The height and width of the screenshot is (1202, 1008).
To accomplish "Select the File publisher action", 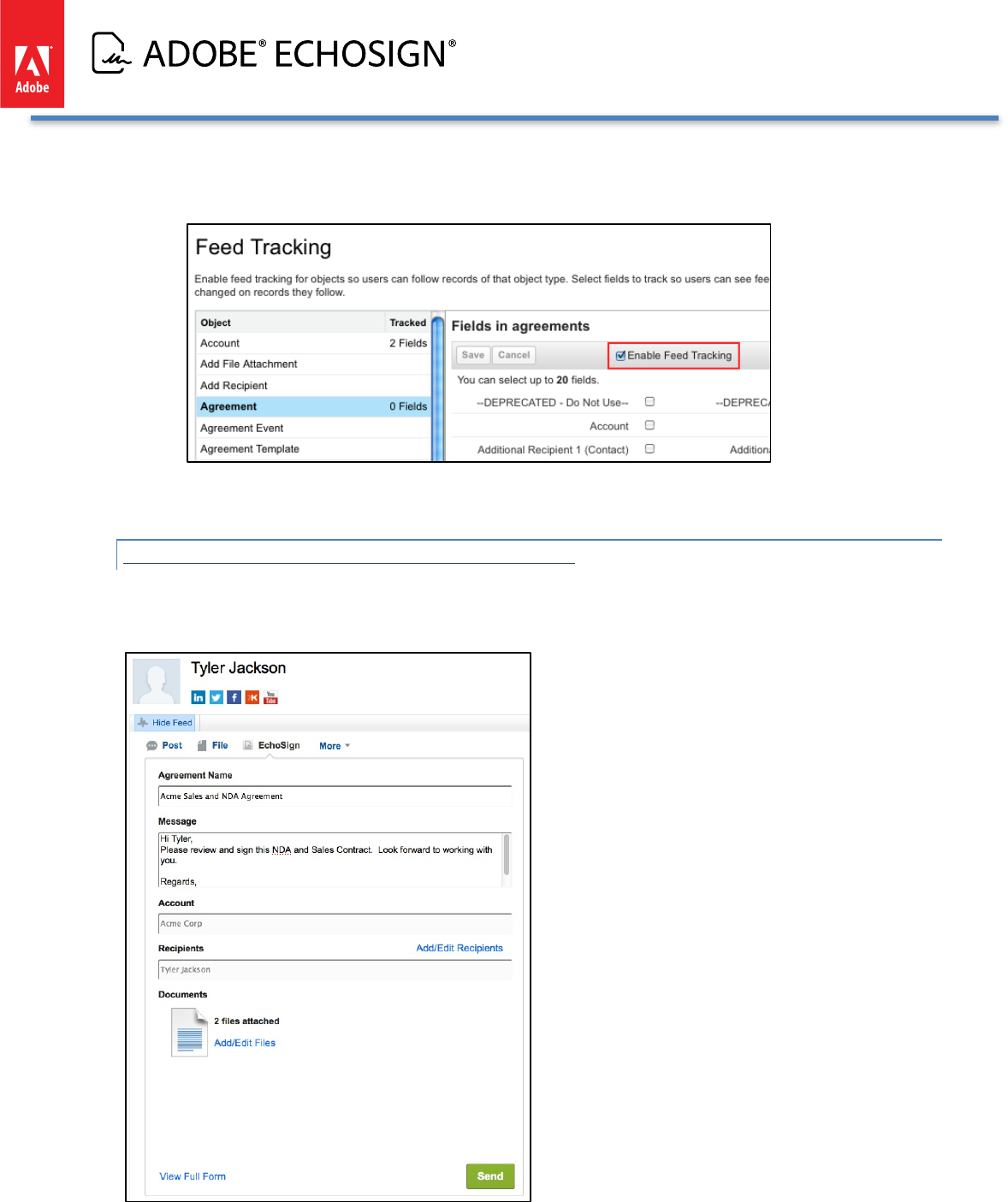I will pyautogui.click(x=213, y=745).
